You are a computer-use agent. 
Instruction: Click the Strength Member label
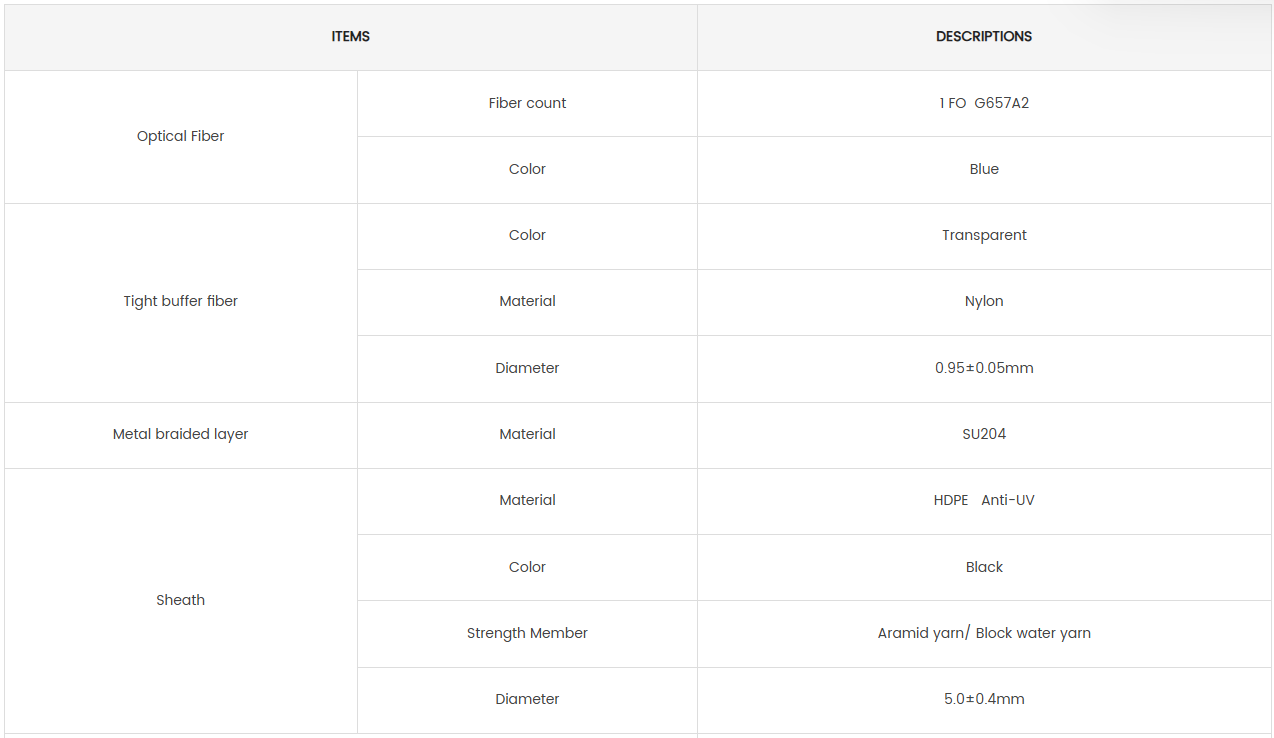(x=527, y=634)
